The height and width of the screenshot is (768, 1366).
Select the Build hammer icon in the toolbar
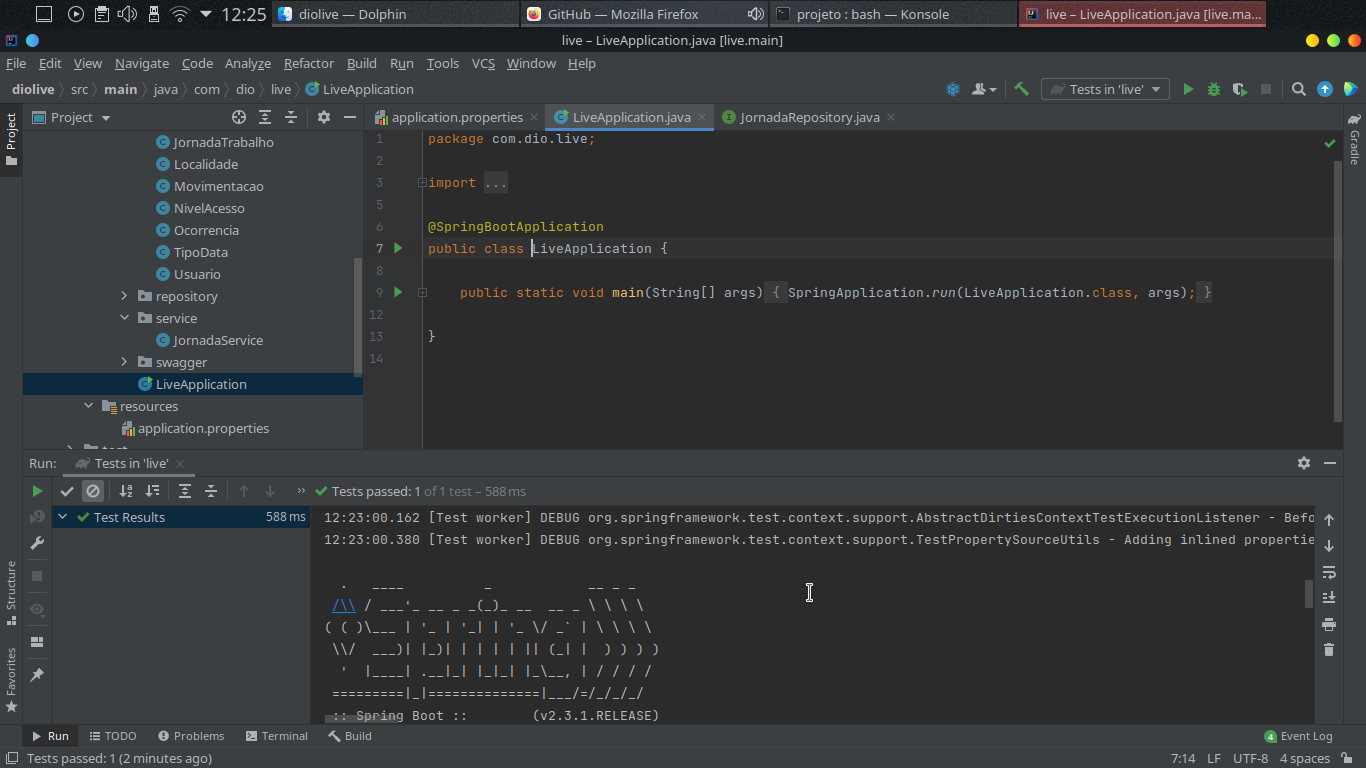coord(1021,89)
